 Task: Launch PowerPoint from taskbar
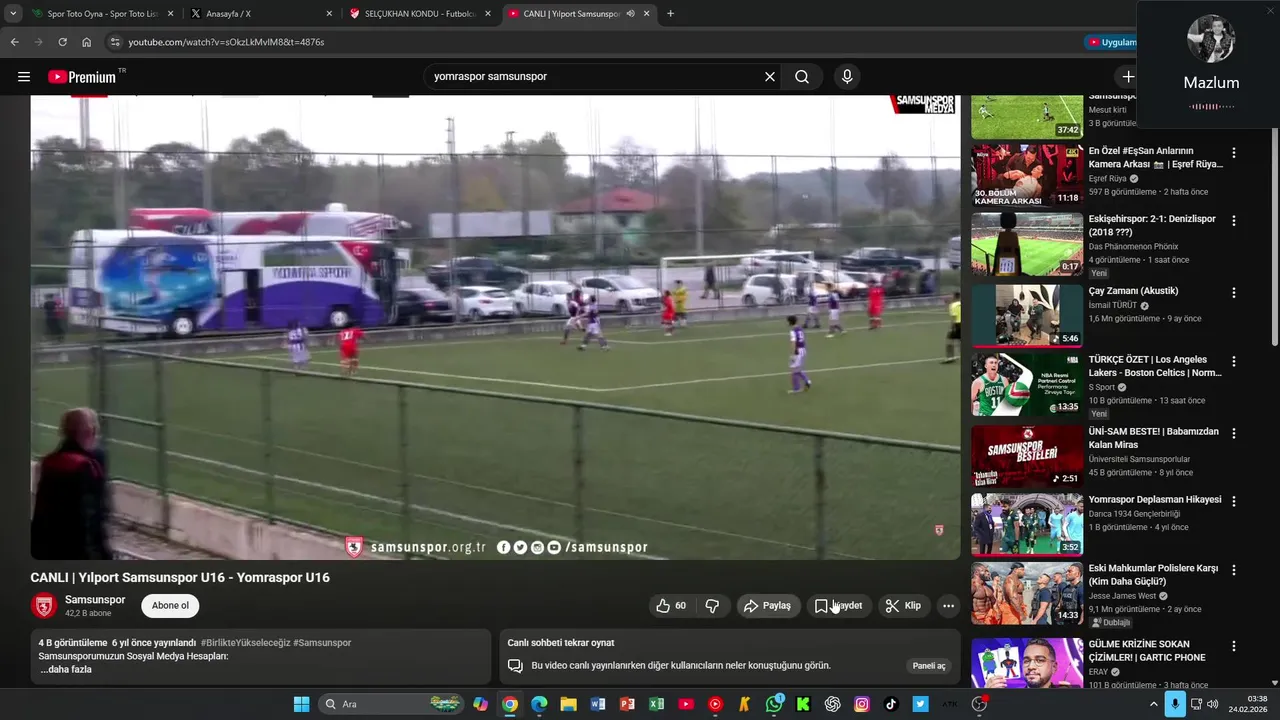point(627,704)
